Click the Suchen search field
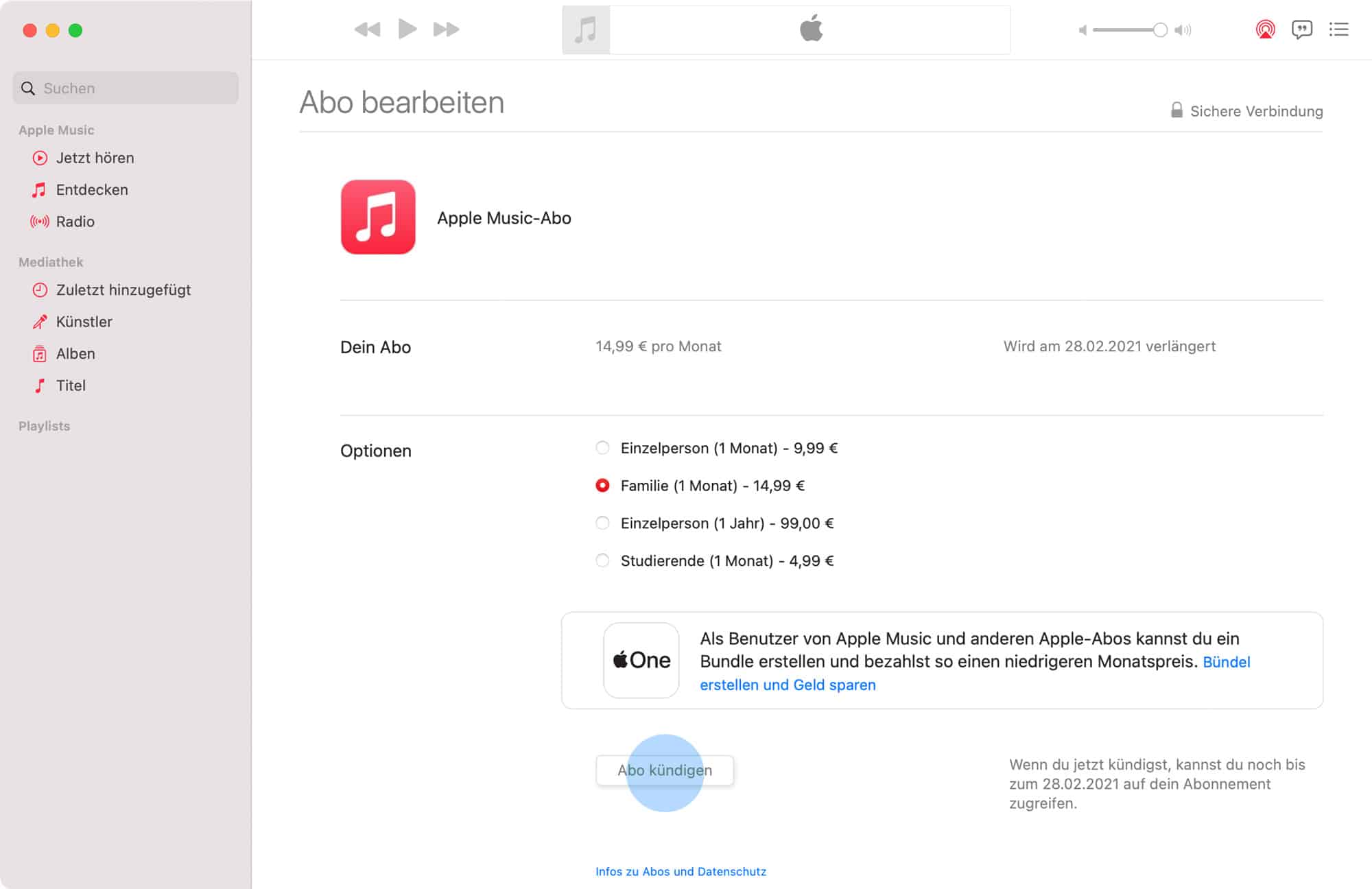The width and height of the screenshot is (1372, 889). [126, 88]
